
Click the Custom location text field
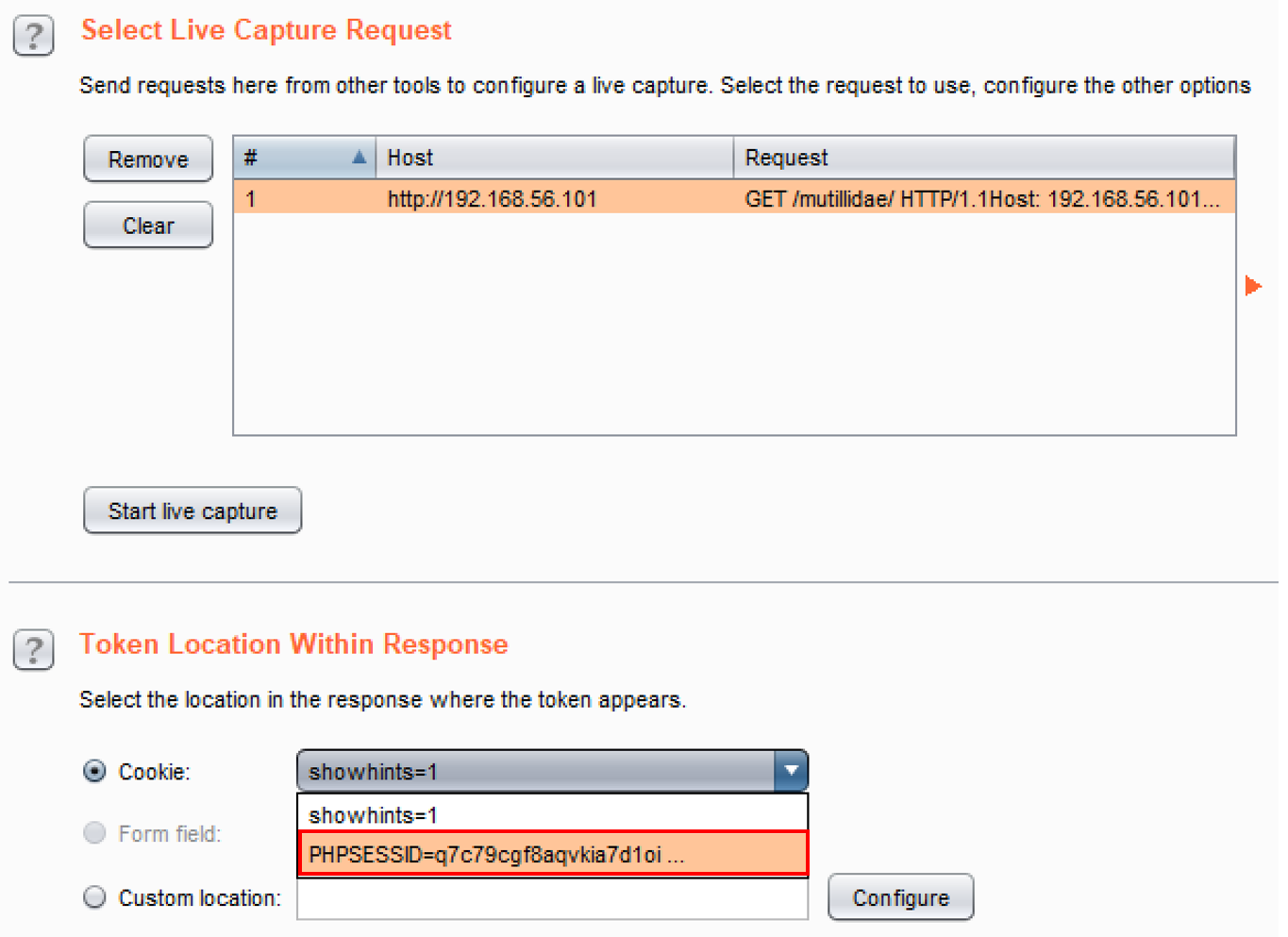coord(552,900)
